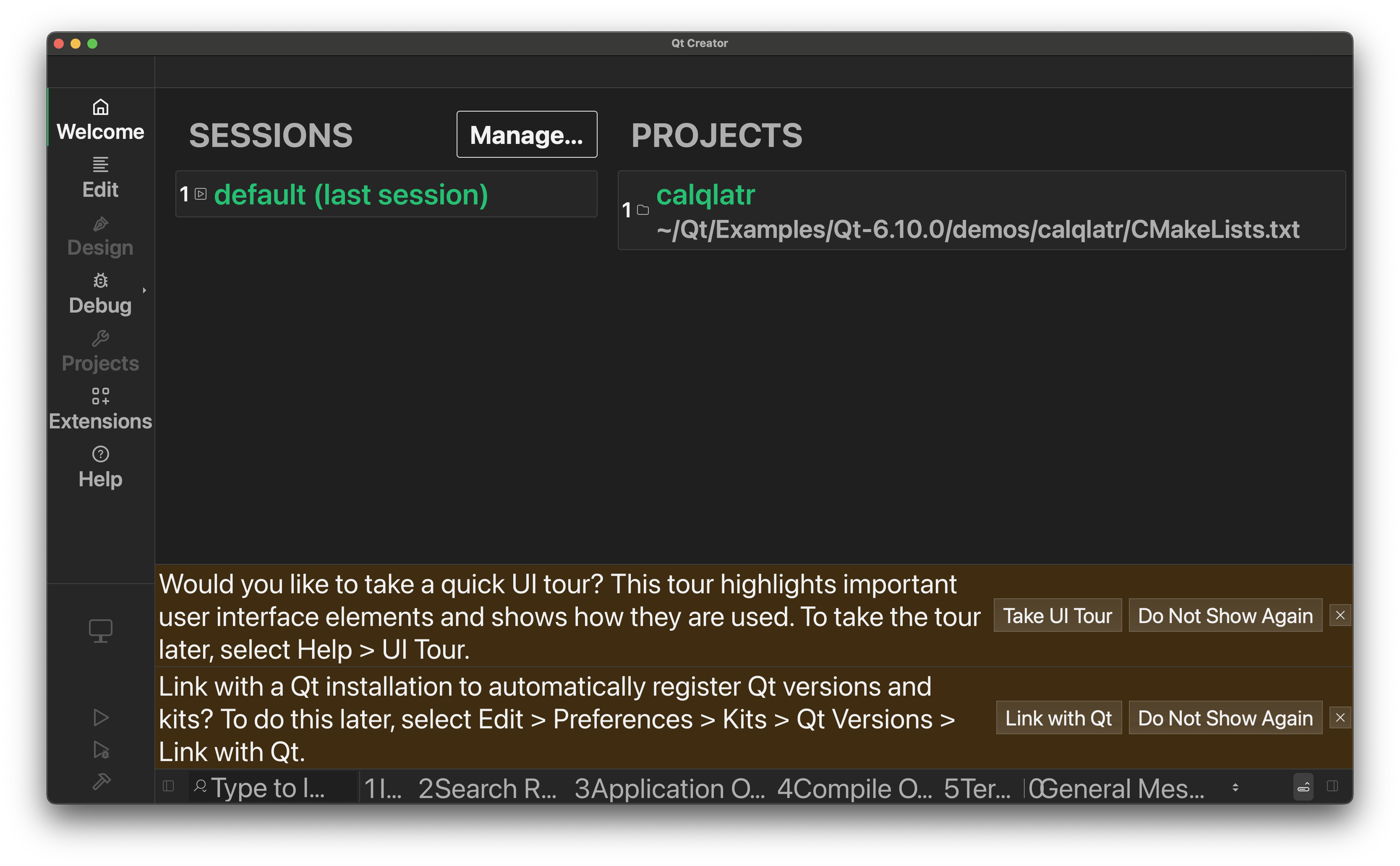This screenshot has height=866, width=1400.
Task: Open the 0 General Messages pane
Action: point(1116,788)
